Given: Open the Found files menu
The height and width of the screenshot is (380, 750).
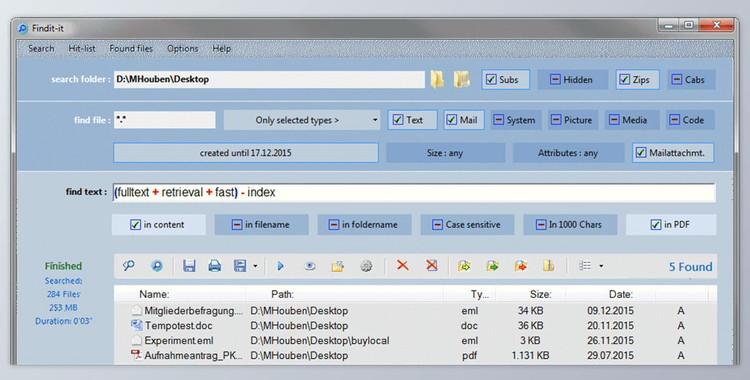Looking at the screenshot, I should tap(131, 48).
